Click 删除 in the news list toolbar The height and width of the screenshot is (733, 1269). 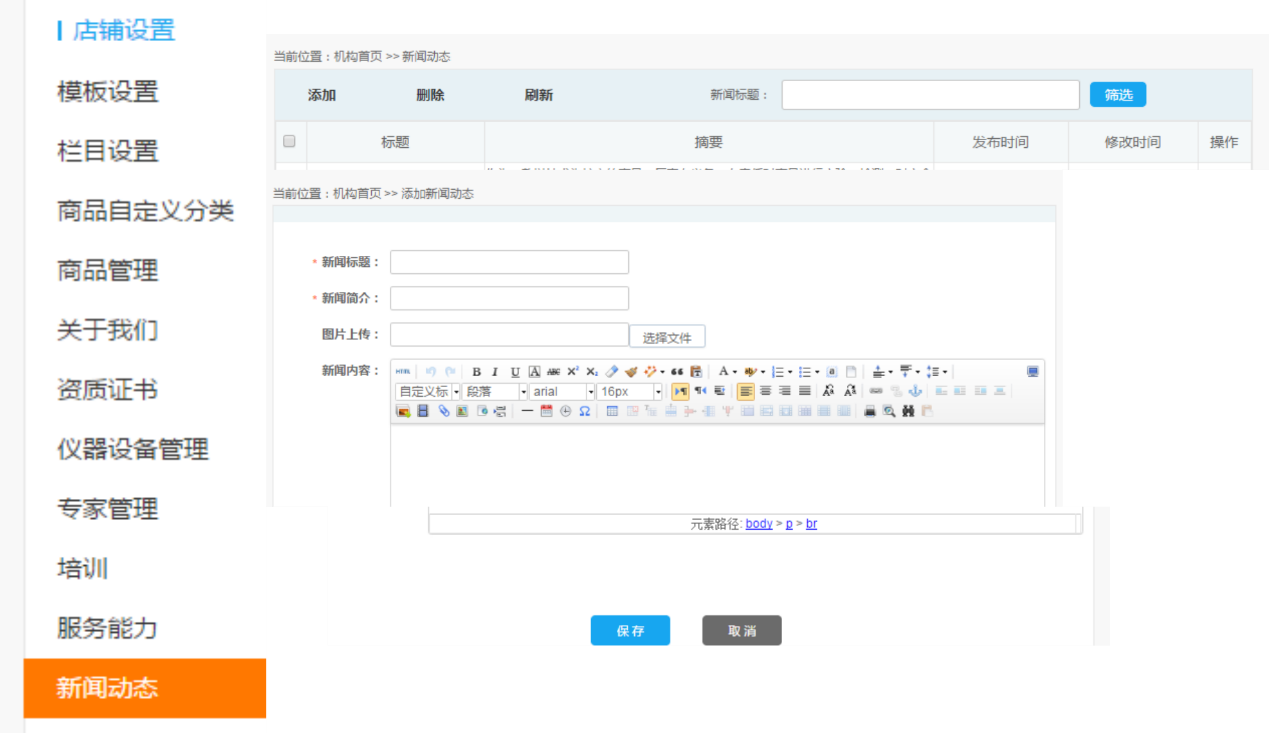coord(431,95)
